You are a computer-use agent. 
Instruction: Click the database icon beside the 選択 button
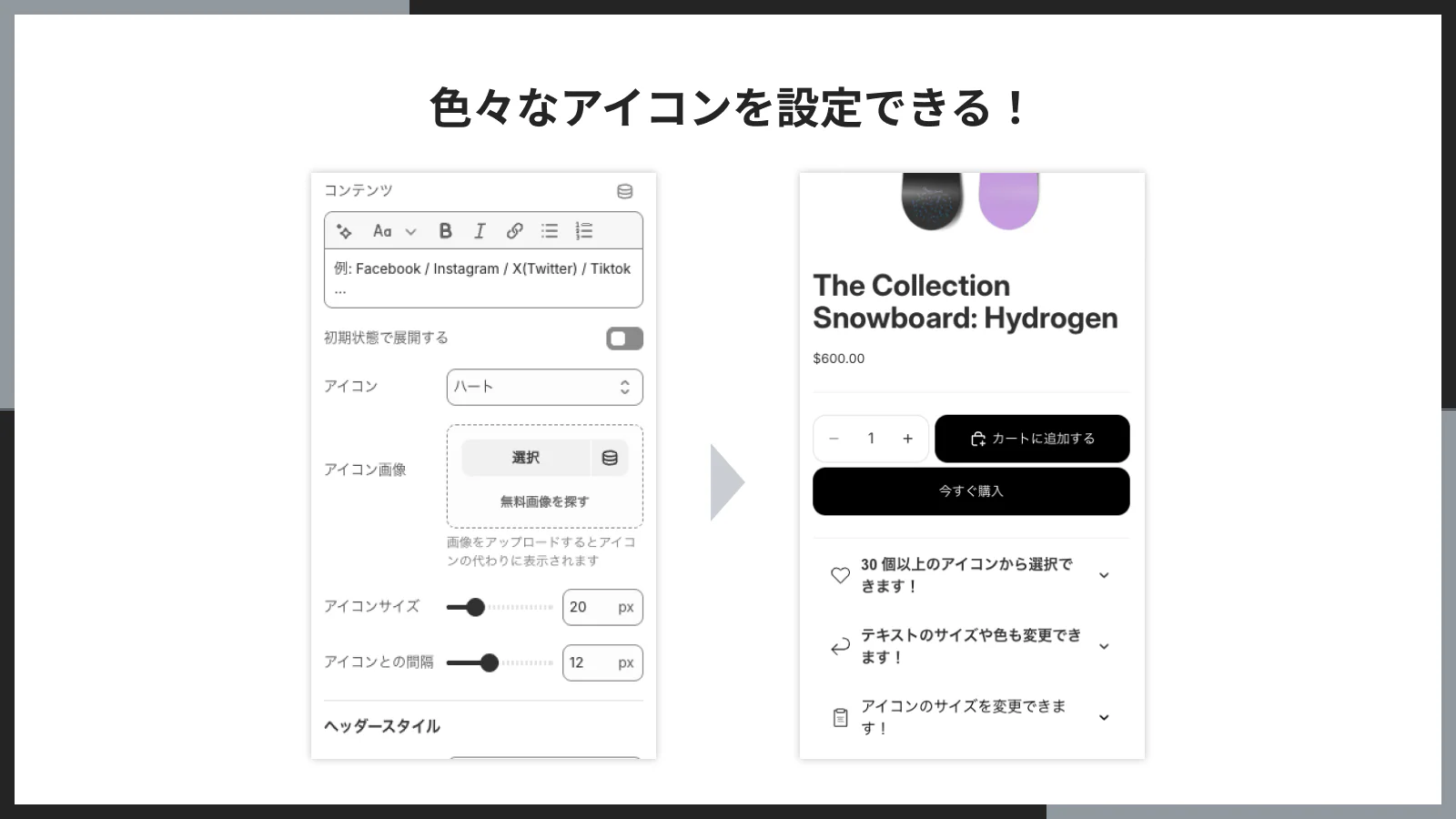[611, 457]
